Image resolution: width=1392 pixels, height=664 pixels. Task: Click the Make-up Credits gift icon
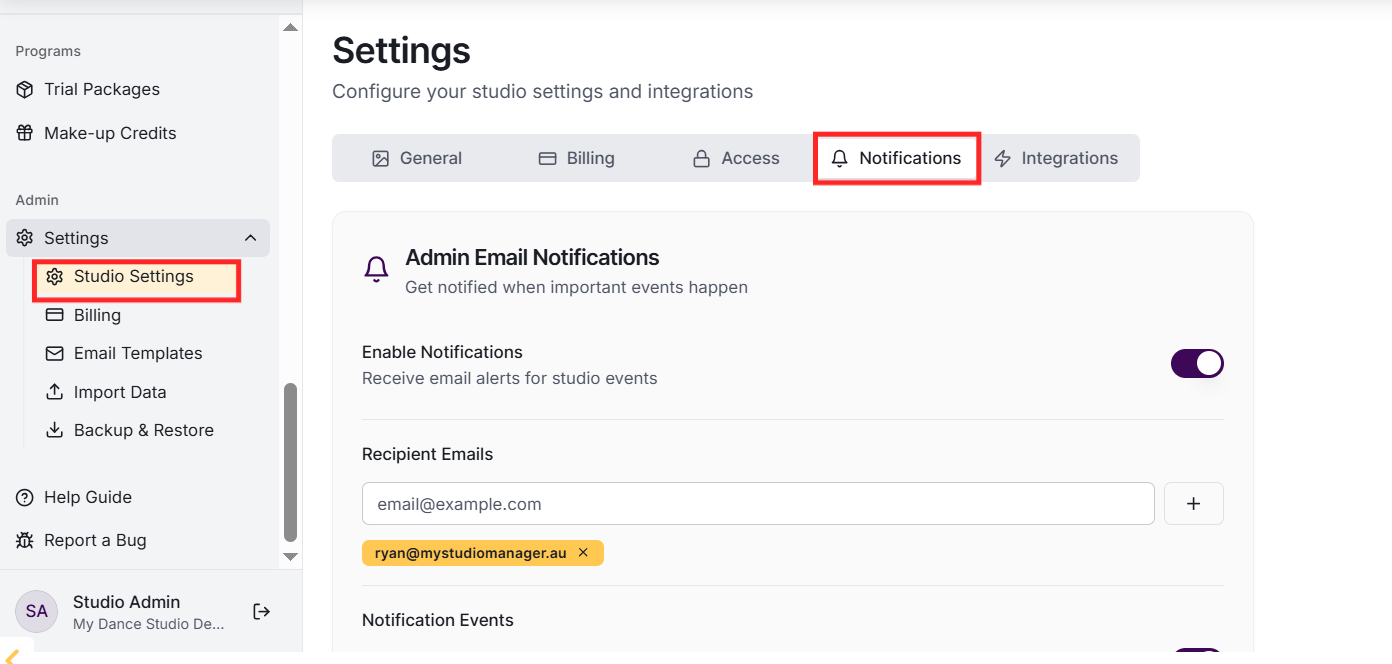tap(25, 133)
